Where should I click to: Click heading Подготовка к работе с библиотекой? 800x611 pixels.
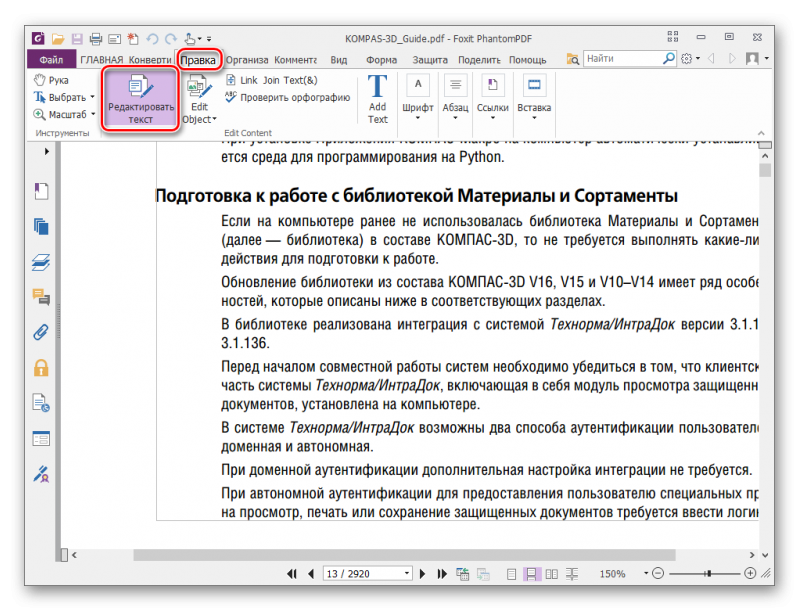tap(416, 196)
